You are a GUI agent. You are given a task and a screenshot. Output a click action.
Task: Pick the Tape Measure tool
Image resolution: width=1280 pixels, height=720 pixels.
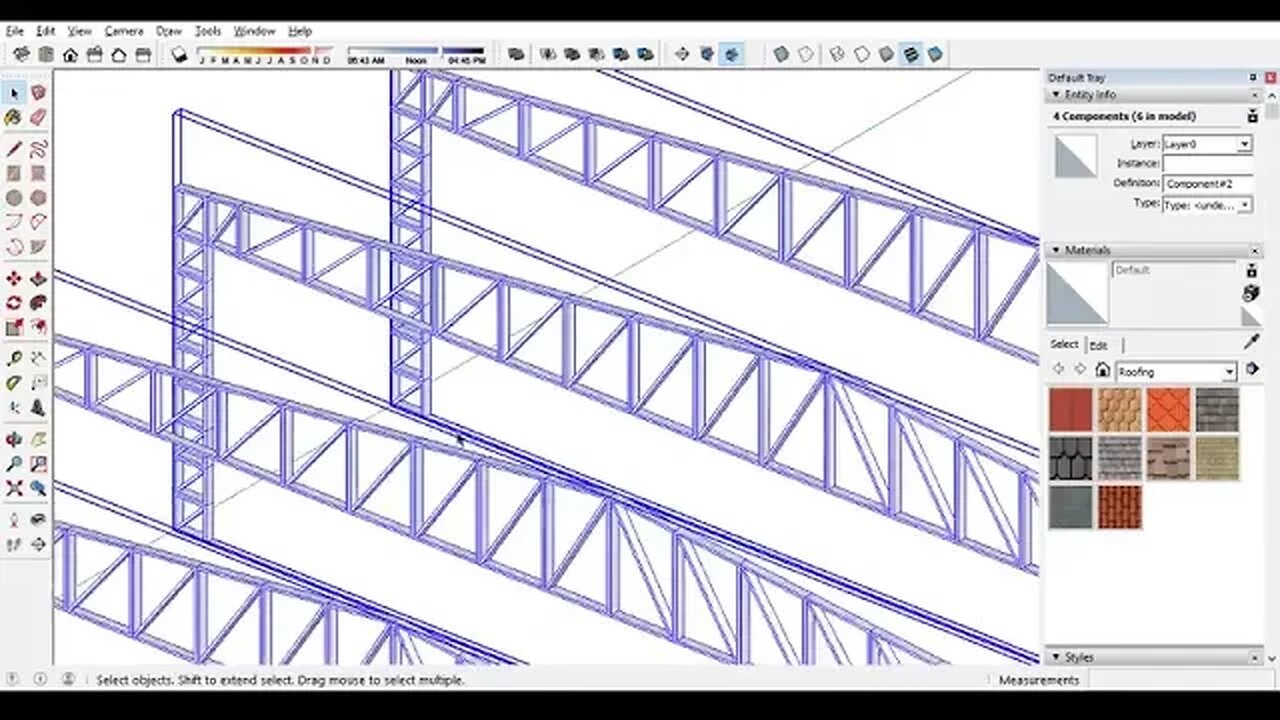[x=14, y=359]
